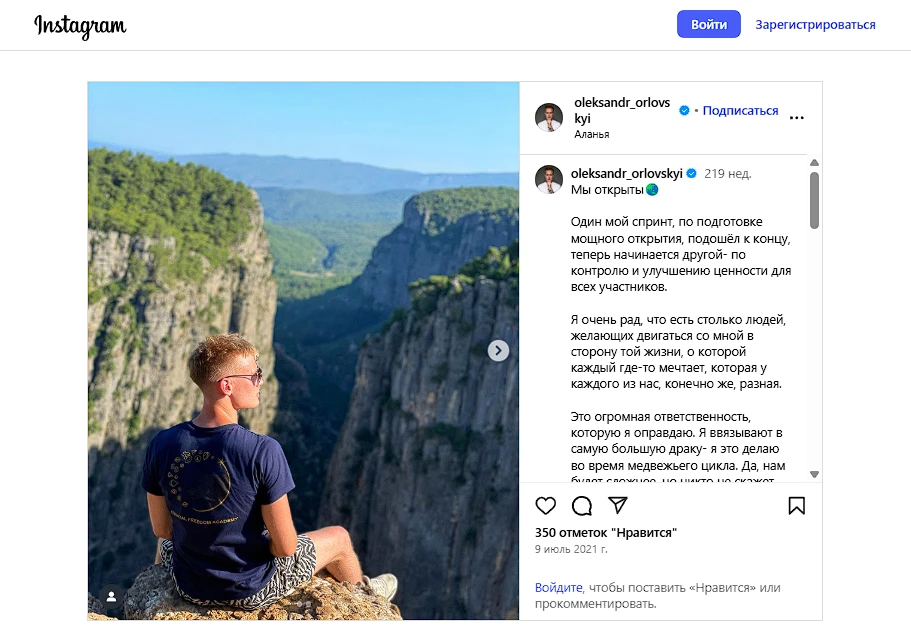The image size is (911, 642).
Task: Open Аланья location link
Action: pos(592,134)
